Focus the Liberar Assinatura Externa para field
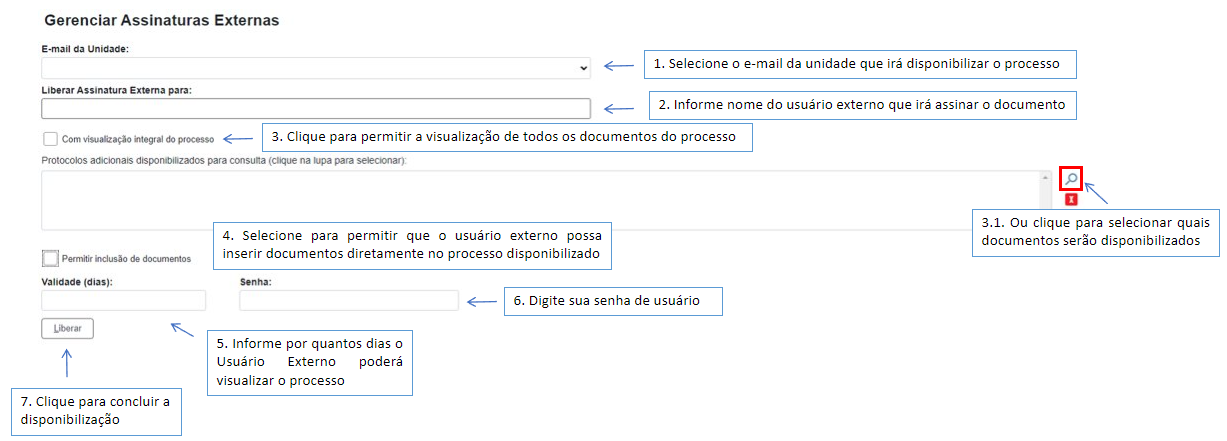Screen dimensions: 1227x441 coord(316,109)
